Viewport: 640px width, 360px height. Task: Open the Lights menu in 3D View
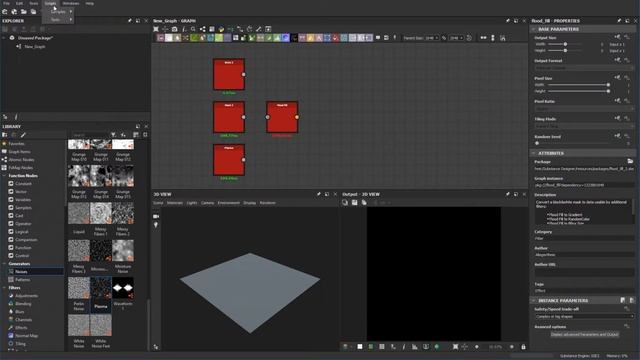[192, 203]
